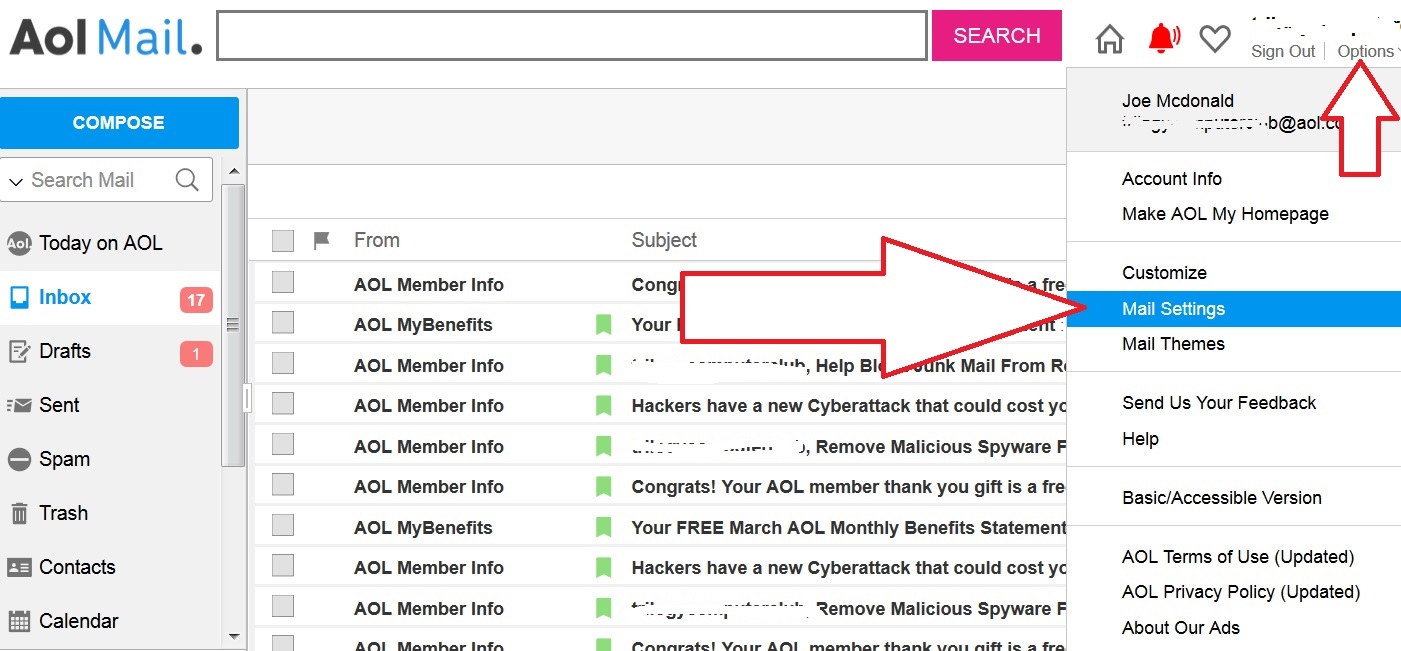Screen dimensions: 1401x651
Task: Click the sidebar collapse handle
Action: (247, 399)
